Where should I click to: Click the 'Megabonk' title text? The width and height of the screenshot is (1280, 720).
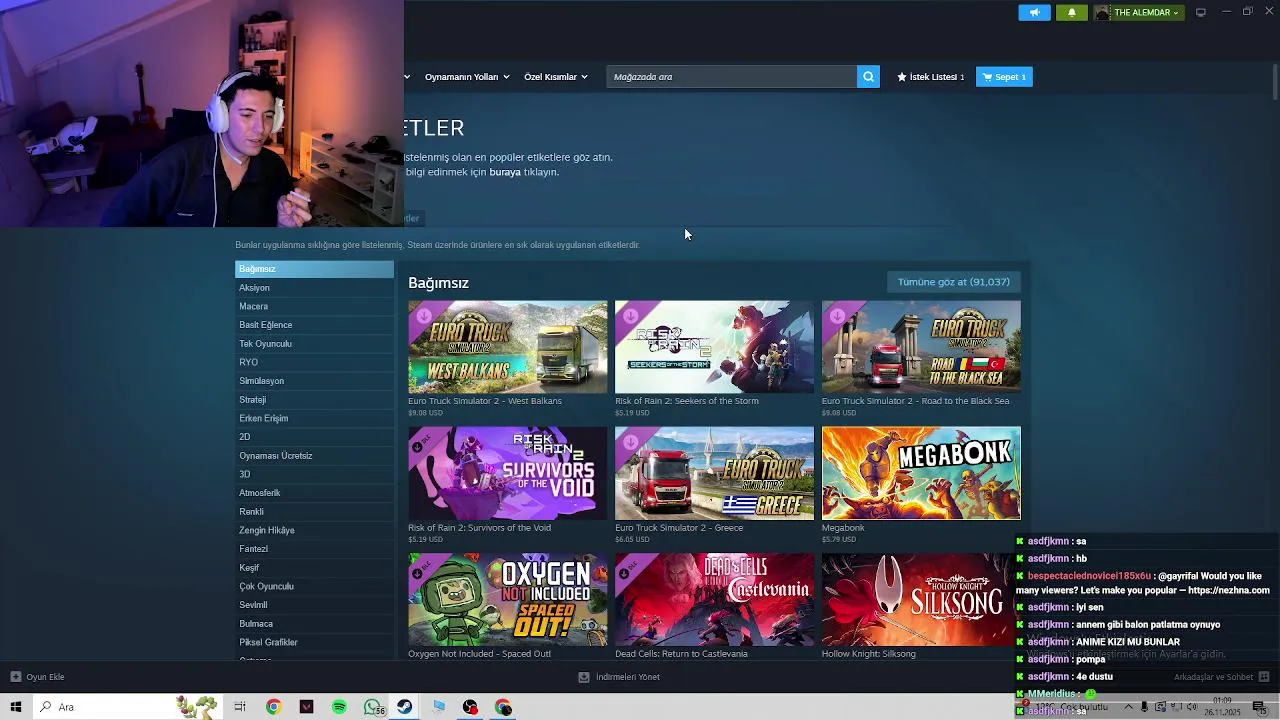(843, 528)
